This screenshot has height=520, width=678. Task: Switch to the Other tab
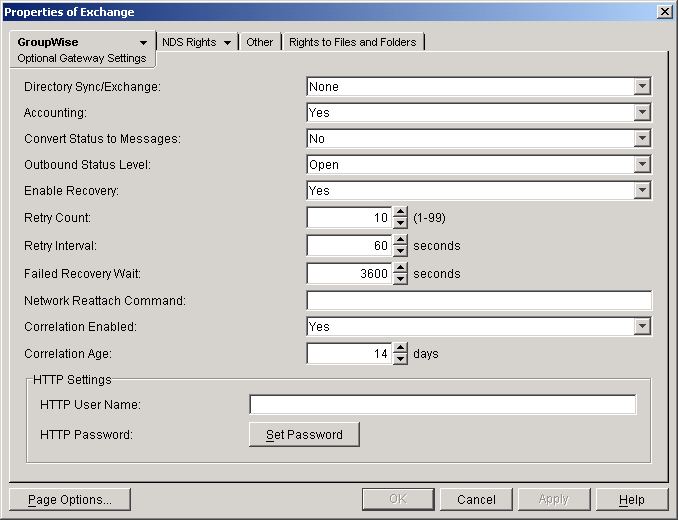pos(259,42)
